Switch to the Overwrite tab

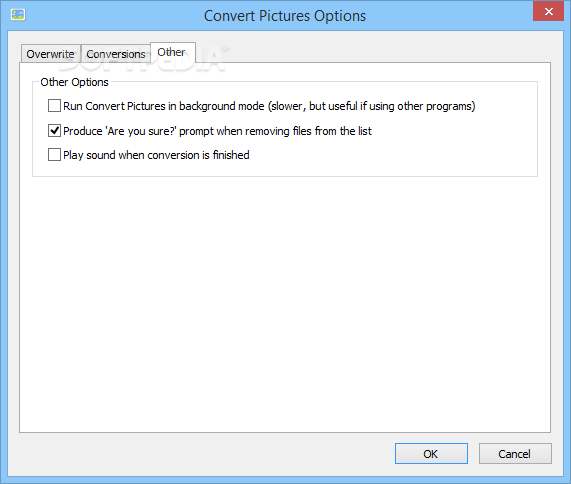pos(50,54)
